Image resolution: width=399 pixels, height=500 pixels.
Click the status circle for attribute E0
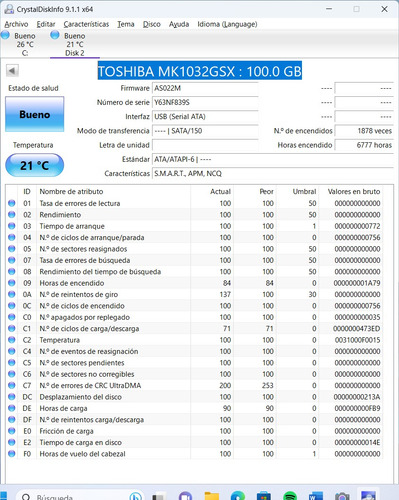12,431
